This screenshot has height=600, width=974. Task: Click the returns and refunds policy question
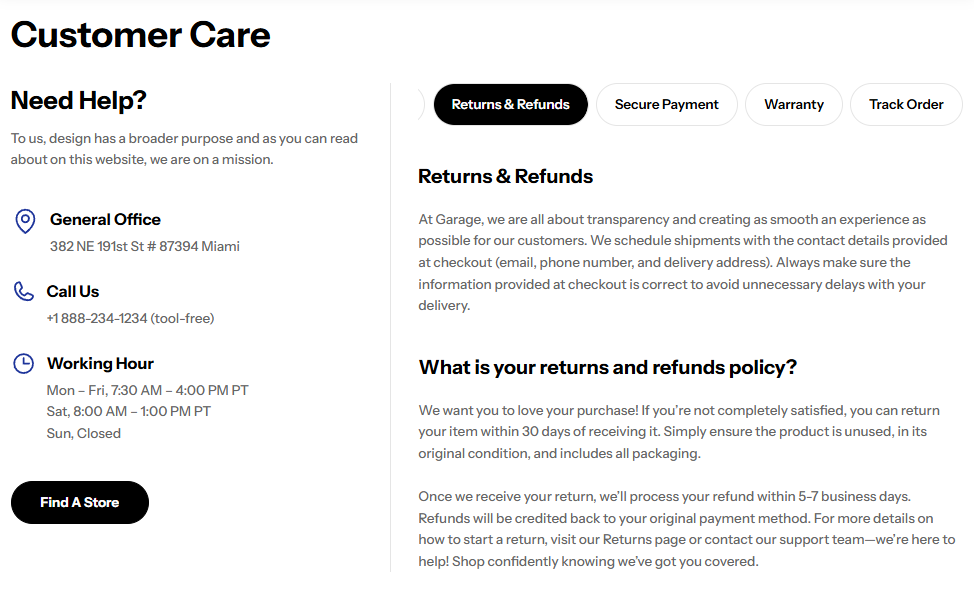click(608, 368)
